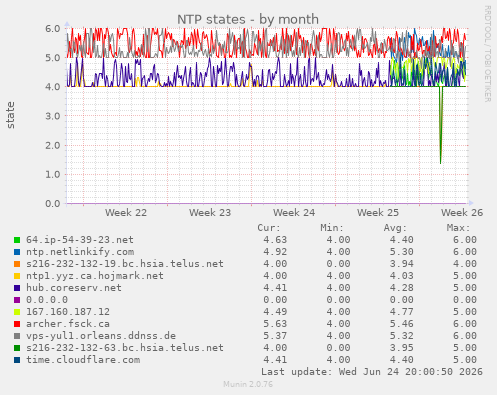Click the Week 22 axis label
The width and height of the screenshot is (497, 395).
[x=126, y=213]
